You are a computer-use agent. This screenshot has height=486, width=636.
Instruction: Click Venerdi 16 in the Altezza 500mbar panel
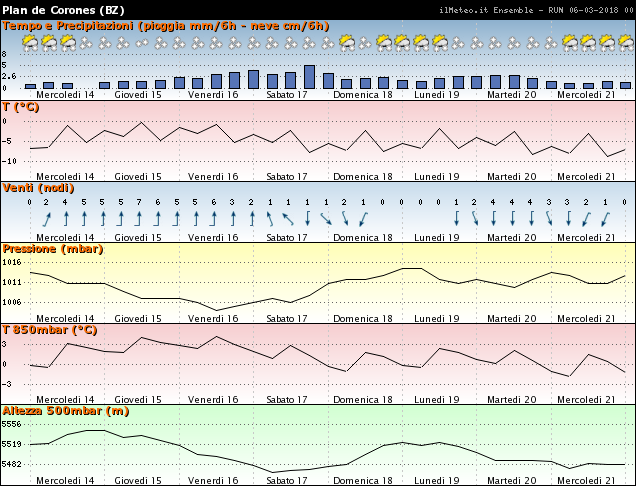pos(213,480)
